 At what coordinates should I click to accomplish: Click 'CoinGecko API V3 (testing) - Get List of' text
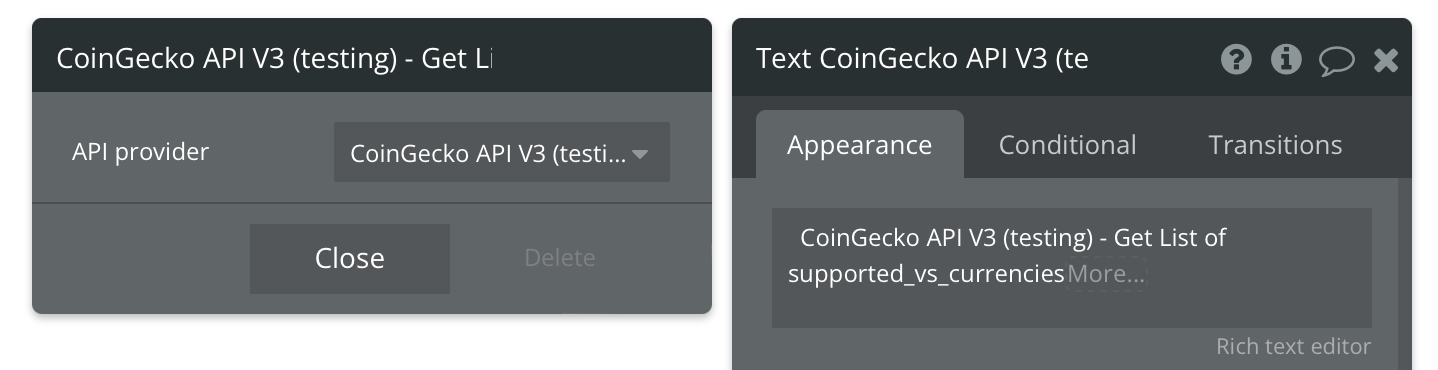(1013, 238)
